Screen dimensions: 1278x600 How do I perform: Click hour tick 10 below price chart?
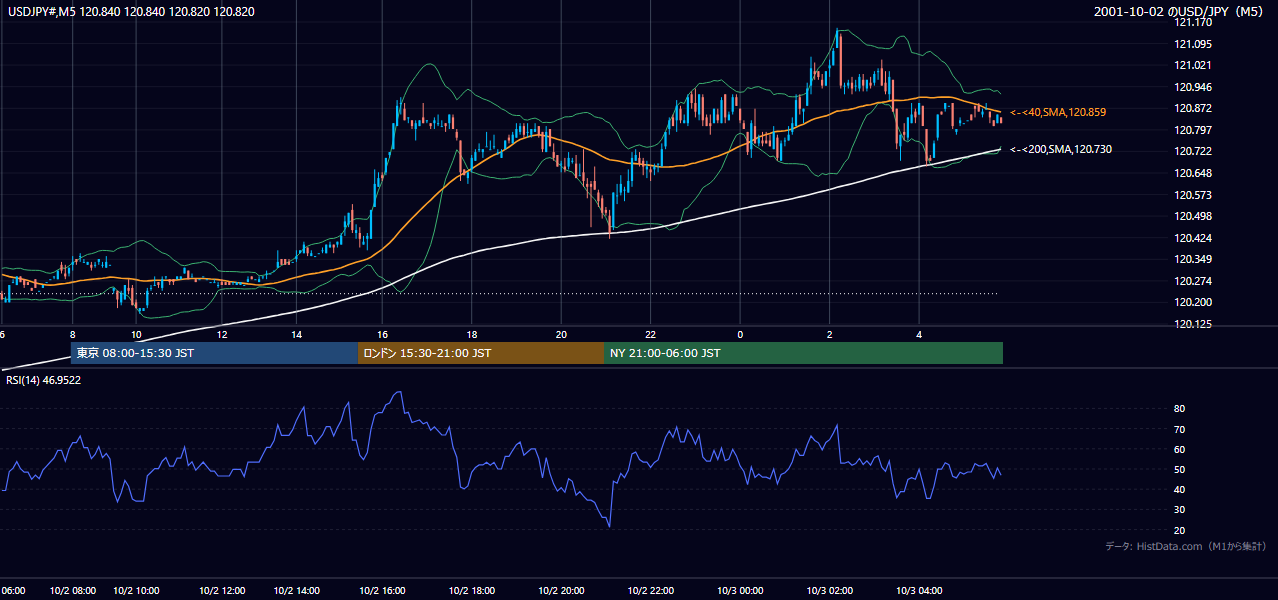pos(136,334)
